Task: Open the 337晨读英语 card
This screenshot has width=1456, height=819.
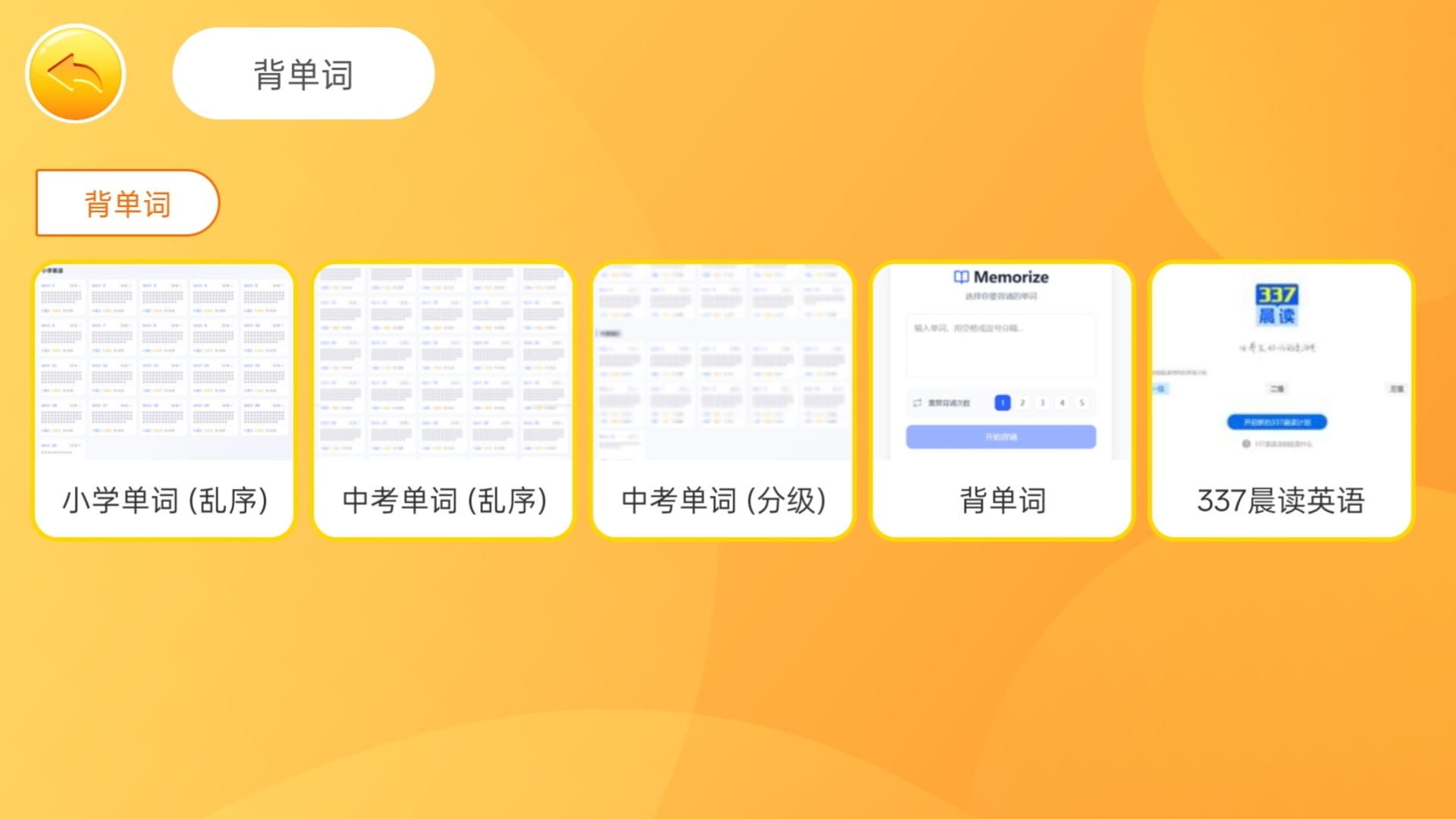Action: (x=1280, y=500)
